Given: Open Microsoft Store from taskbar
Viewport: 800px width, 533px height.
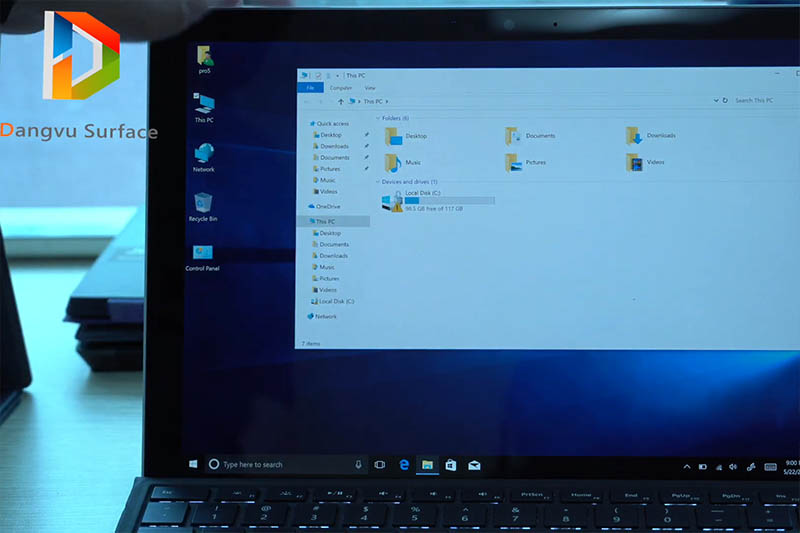Looking at the screenshot, I should click(451, 465).
